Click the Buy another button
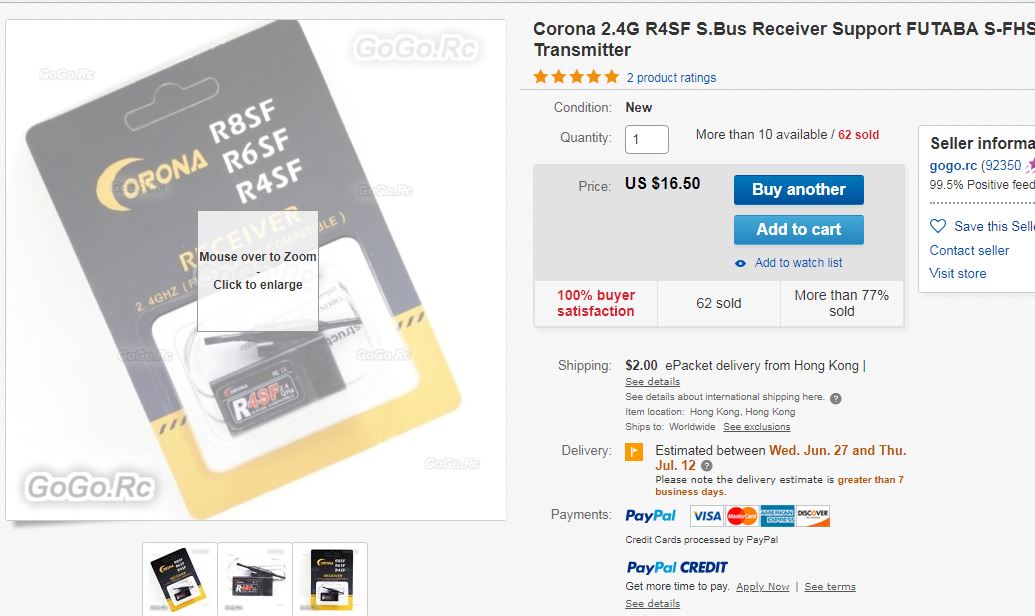1035x616 pixels. pos(799,189)
